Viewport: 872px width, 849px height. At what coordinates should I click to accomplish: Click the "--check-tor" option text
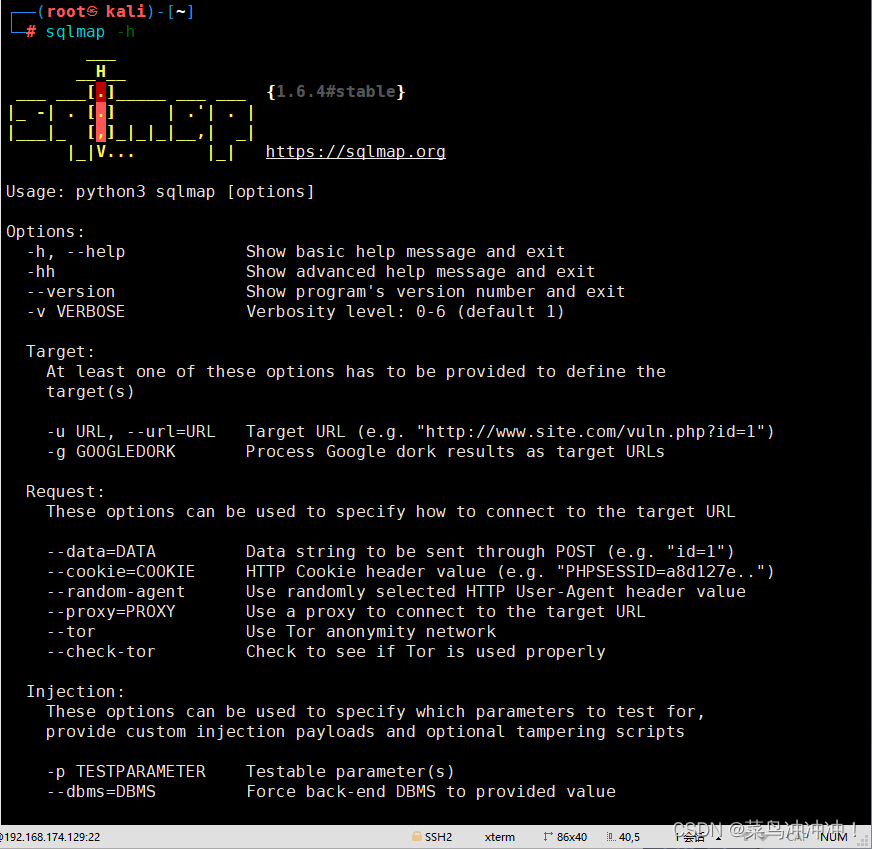click(101, 652)
